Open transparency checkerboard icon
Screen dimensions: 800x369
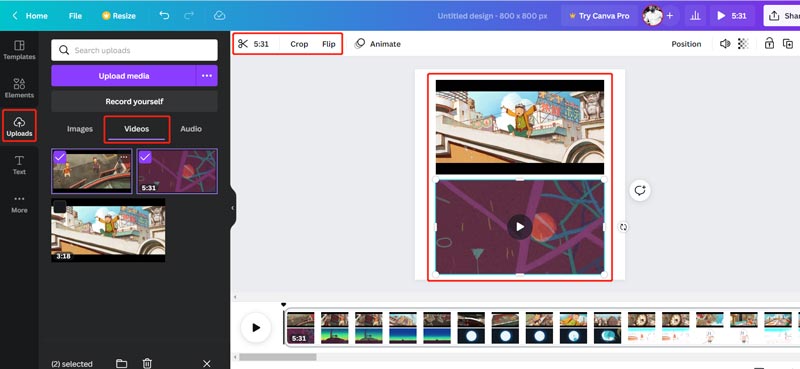pyautogui.click(x=743, y=44)
